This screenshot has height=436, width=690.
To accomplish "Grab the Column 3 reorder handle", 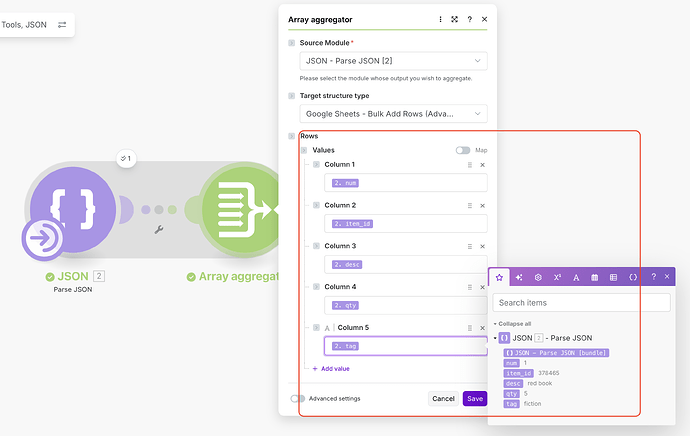I will pyautogui.click(x=470, y=246).
